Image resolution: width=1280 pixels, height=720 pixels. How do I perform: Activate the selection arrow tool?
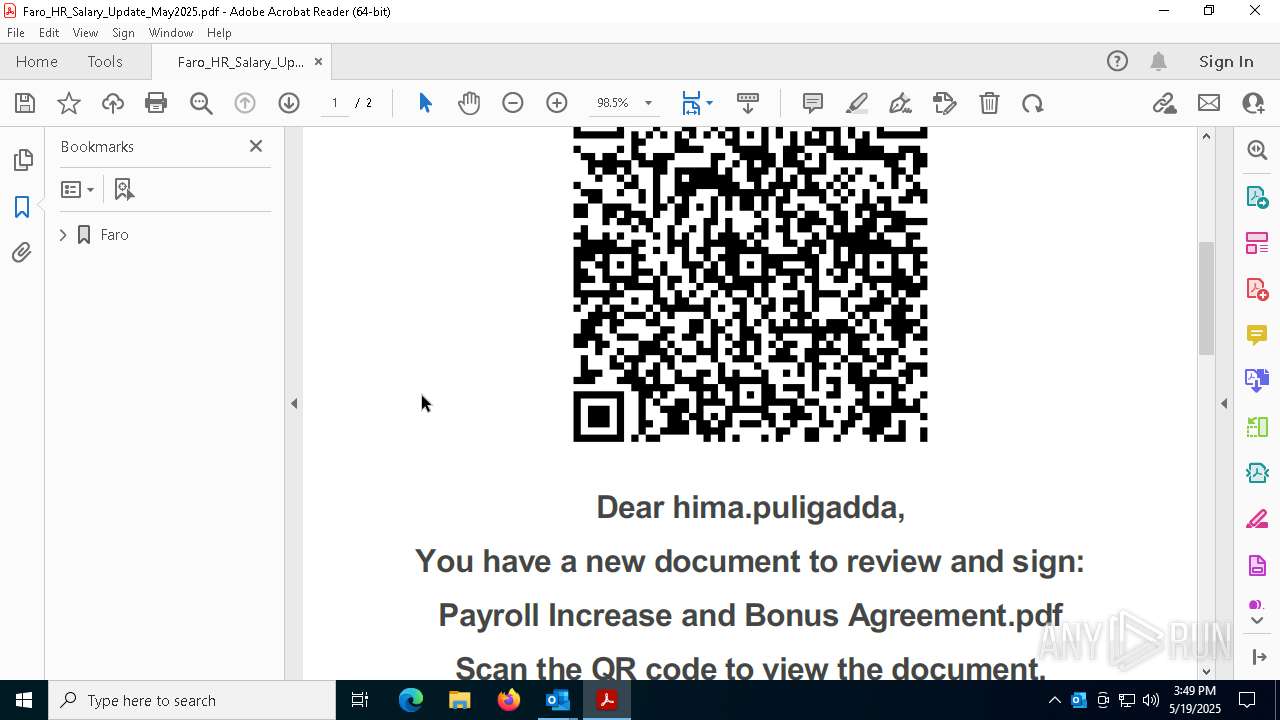point(425,103)
